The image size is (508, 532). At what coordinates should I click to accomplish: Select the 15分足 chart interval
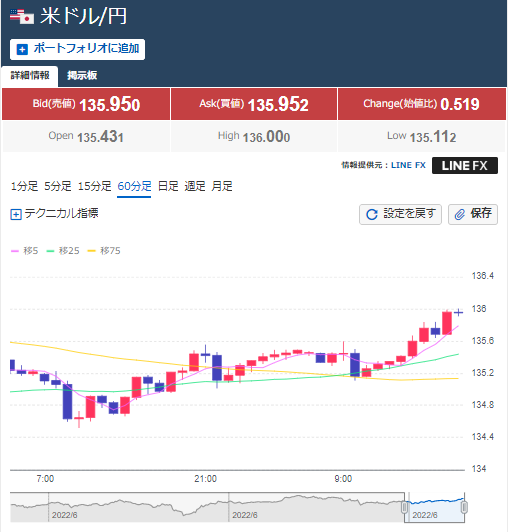pos(94,186)
